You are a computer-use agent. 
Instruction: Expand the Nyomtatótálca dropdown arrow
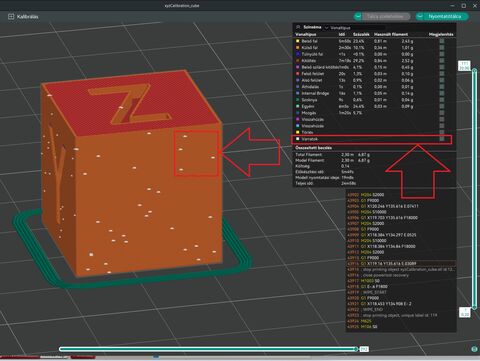coord(420,16)
